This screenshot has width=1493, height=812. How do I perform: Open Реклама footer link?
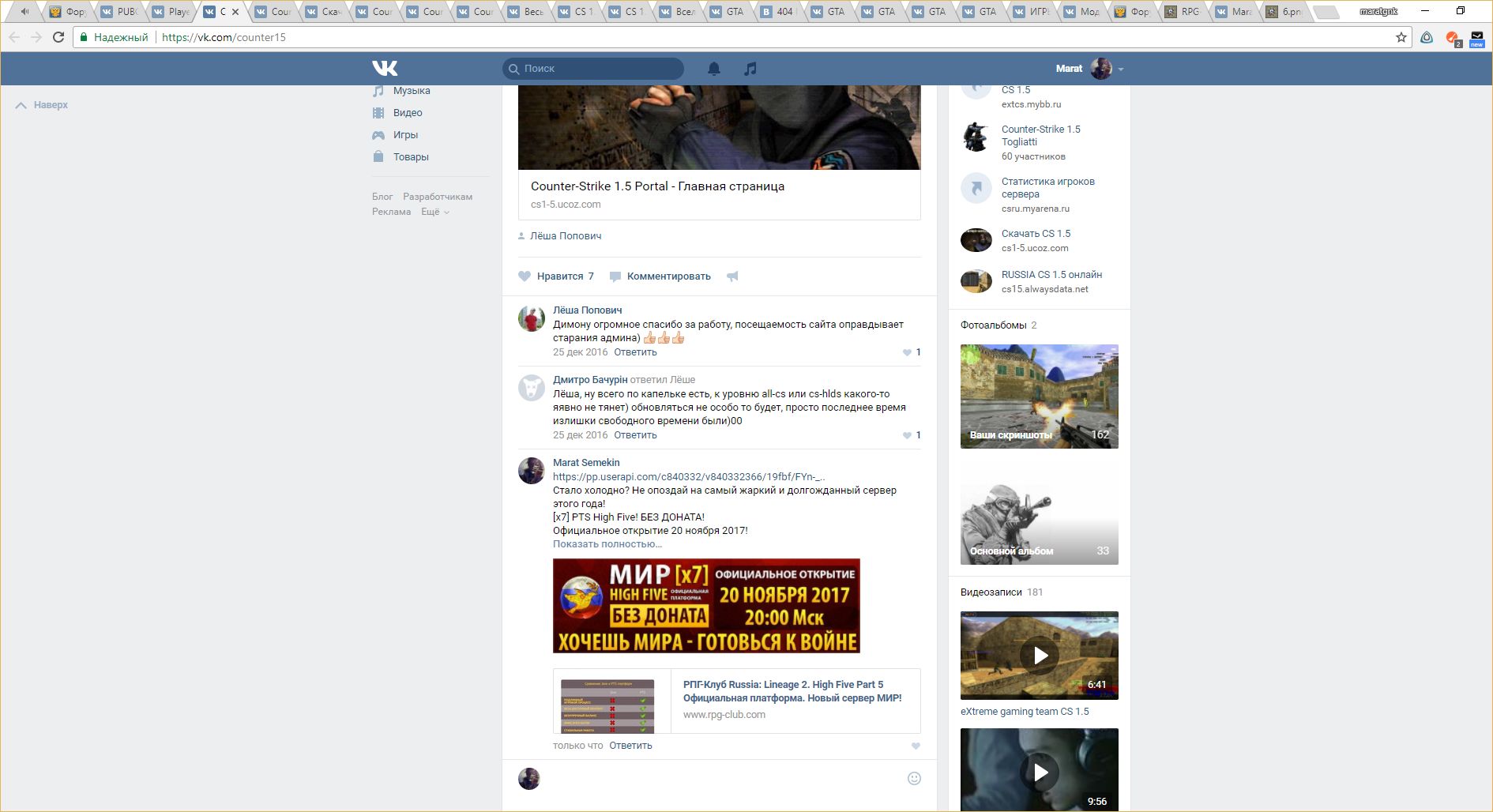[x=391, y=212]
